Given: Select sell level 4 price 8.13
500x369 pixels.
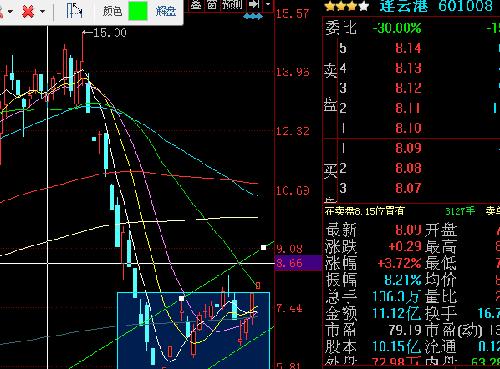Looking at the screenshot, I should coord(408,68).
